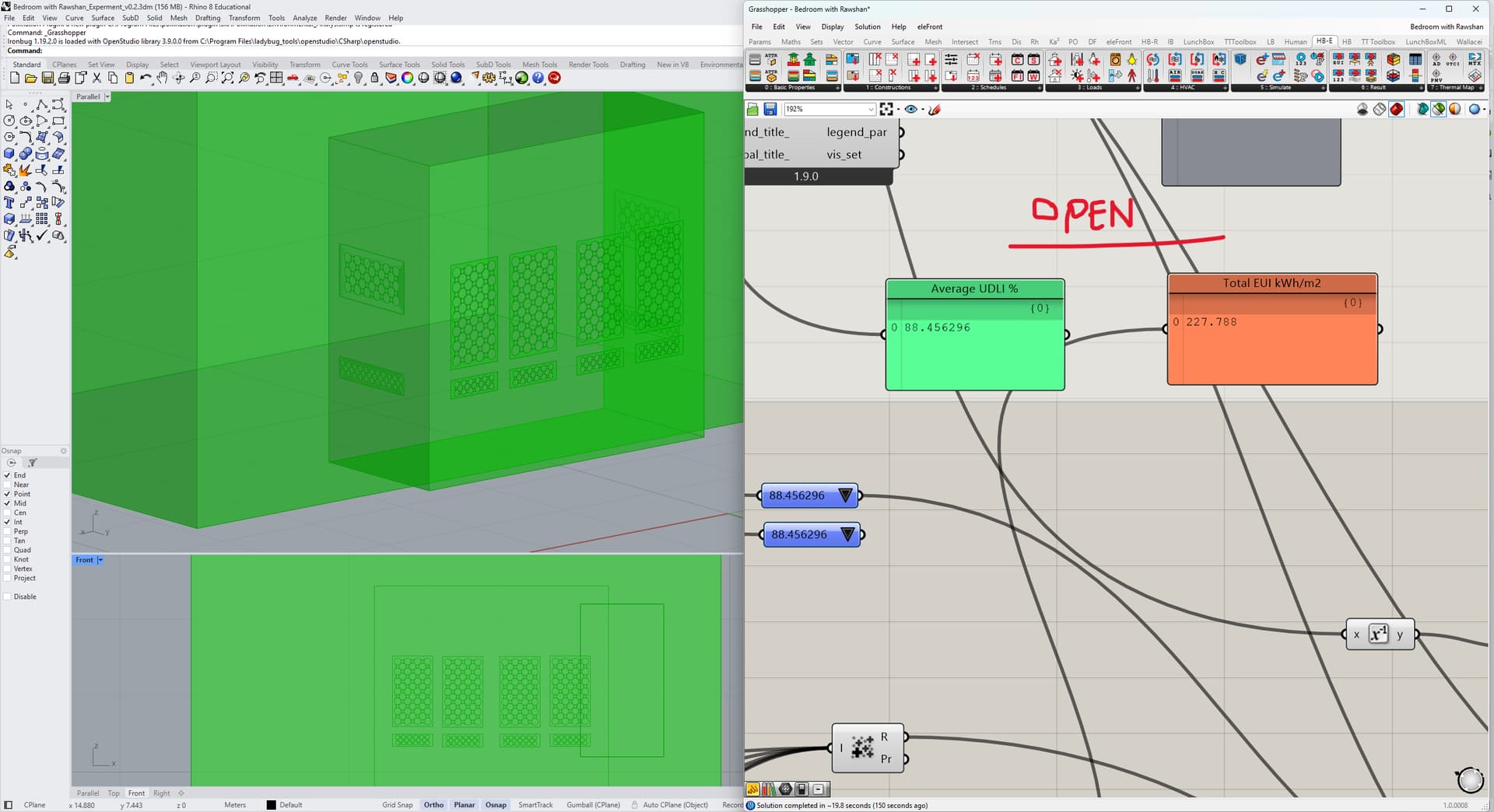Uncheck the Mid osnap option
Screen dimensions: 1494x812
(x=8, y=503)
